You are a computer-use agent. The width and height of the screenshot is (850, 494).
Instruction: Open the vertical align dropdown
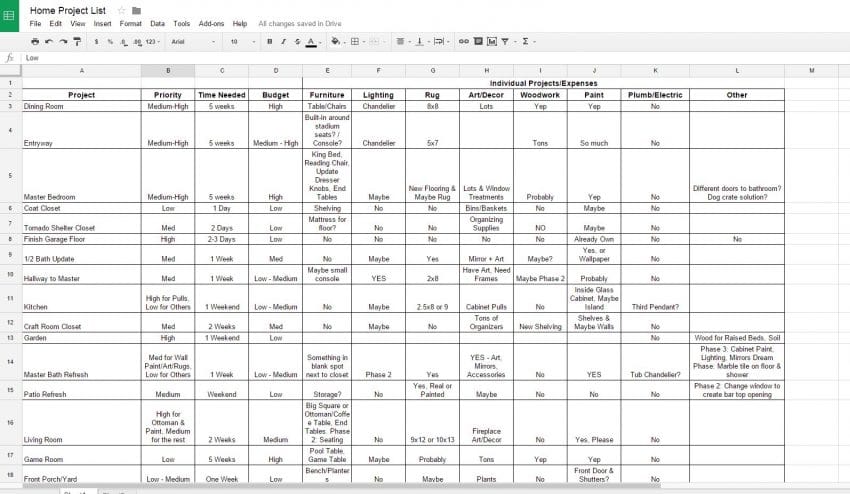(x=422, y=41)
